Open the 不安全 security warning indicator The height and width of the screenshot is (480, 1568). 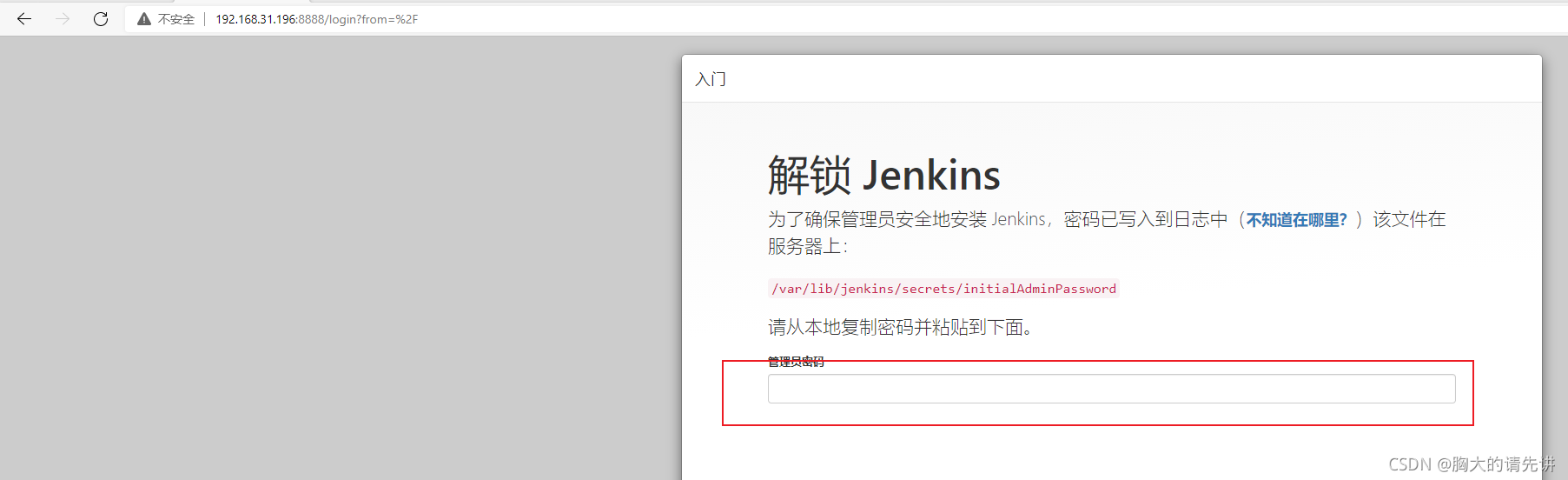(166, 19)
